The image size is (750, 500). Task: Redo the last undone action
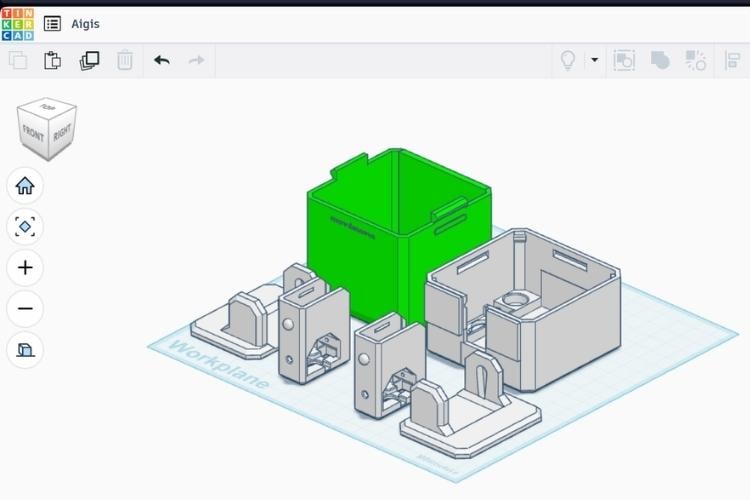(196, 60)
